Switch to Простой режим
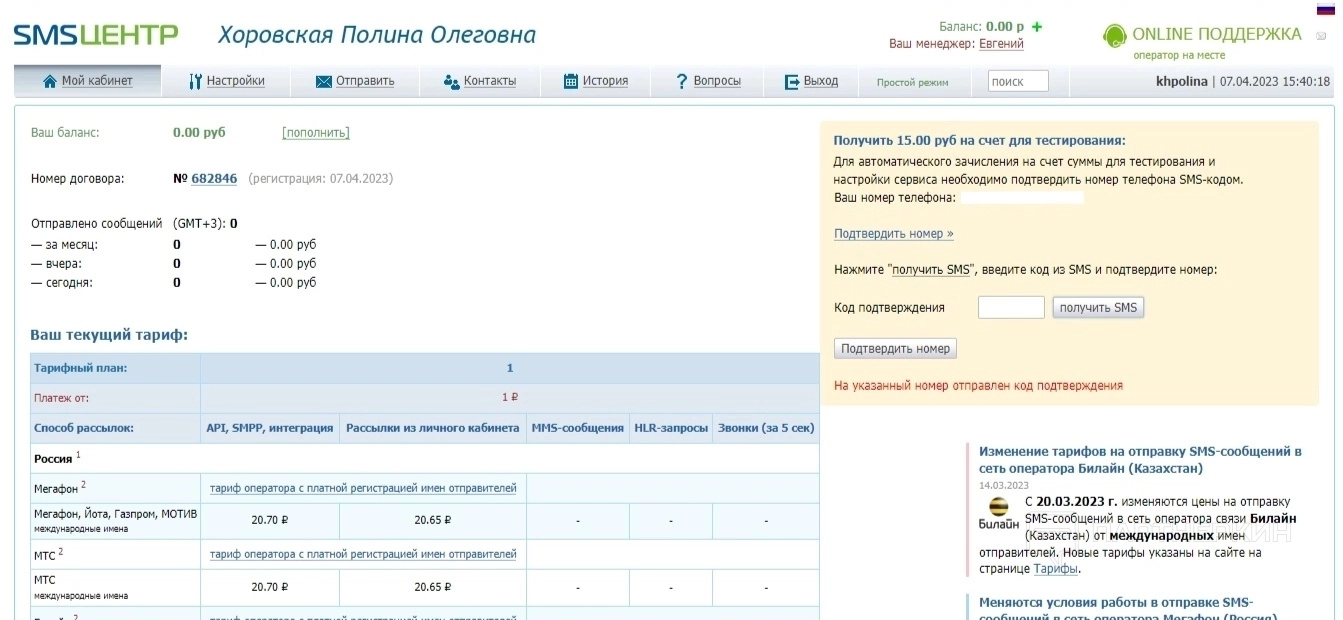The height and width of the screenshot is (620, 1343). click(912, 83)
